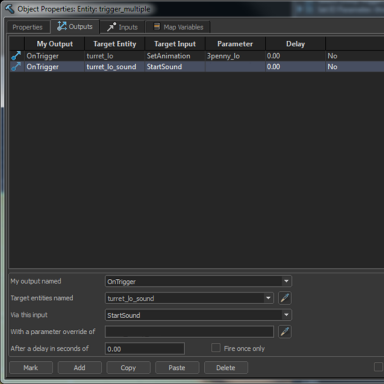This screenshot has height=384, width=384.
Task: Click the Paste button
Action: 177,368
